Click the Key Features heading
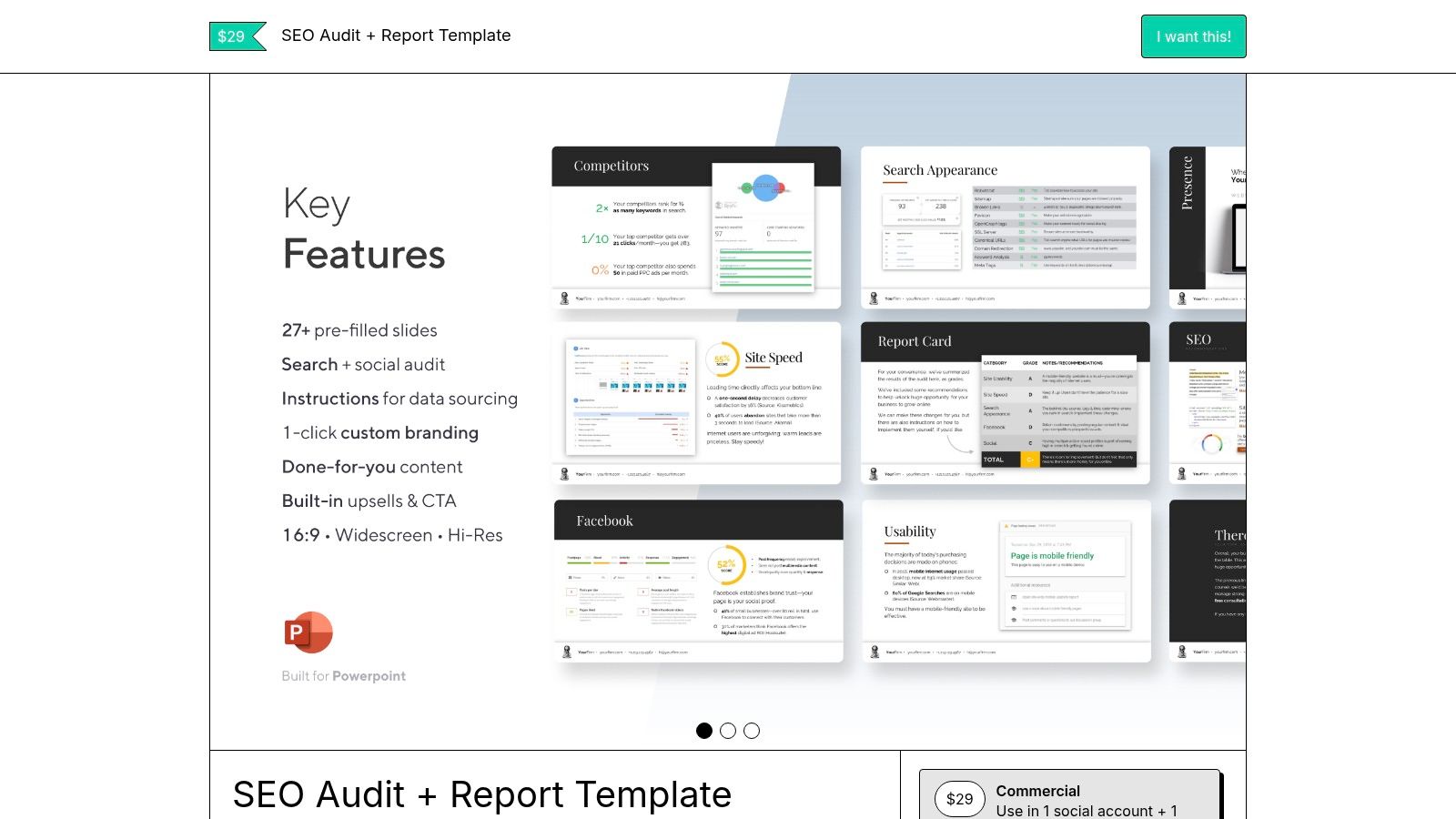This screenshot has height=819, width=1456. [x=363, y=229]
